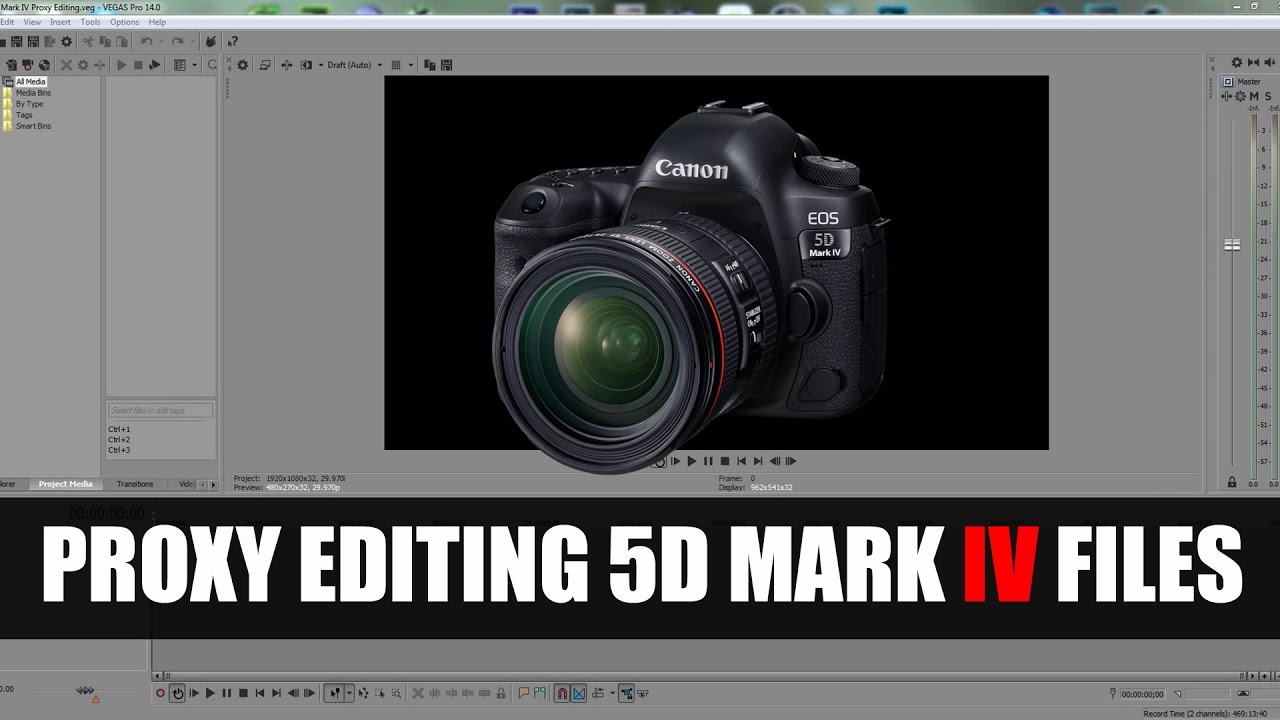1280x720 pixels.
Task: Open Project Video Properties gear above preview
Action: pyautogui.click(x=243, y=65)
